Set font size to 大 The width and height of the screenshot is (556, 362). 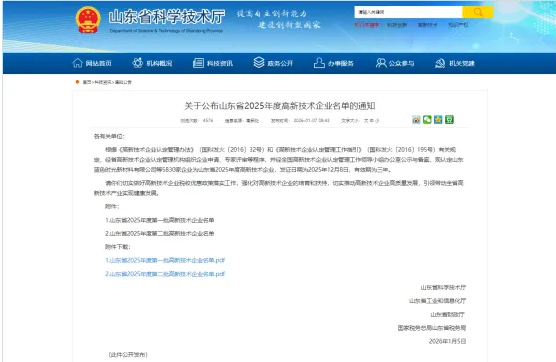366,121
